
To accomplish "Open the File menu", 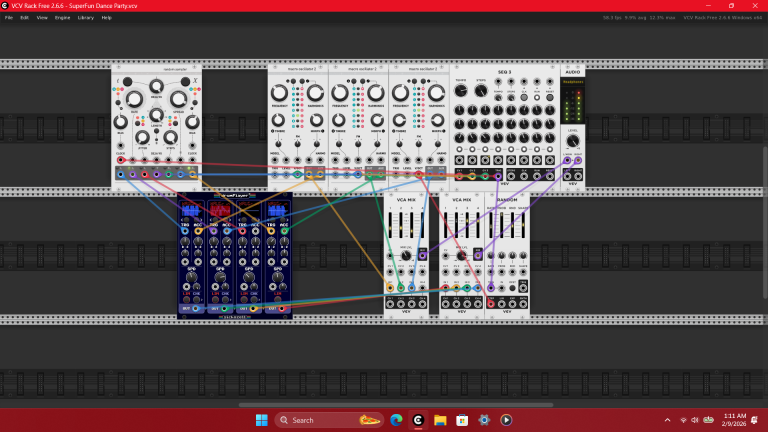I will click(9, 18).
